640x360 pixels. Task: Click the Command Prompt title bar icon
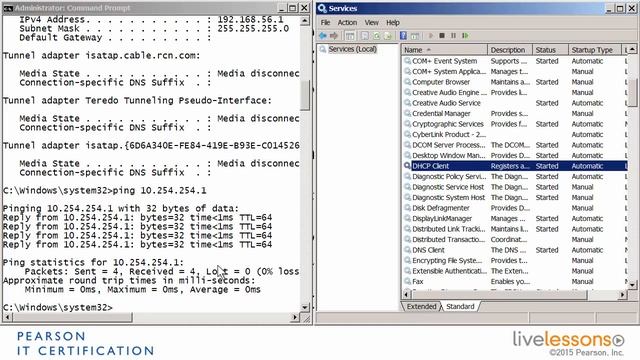pyautogui.click(x=8, y=8)
